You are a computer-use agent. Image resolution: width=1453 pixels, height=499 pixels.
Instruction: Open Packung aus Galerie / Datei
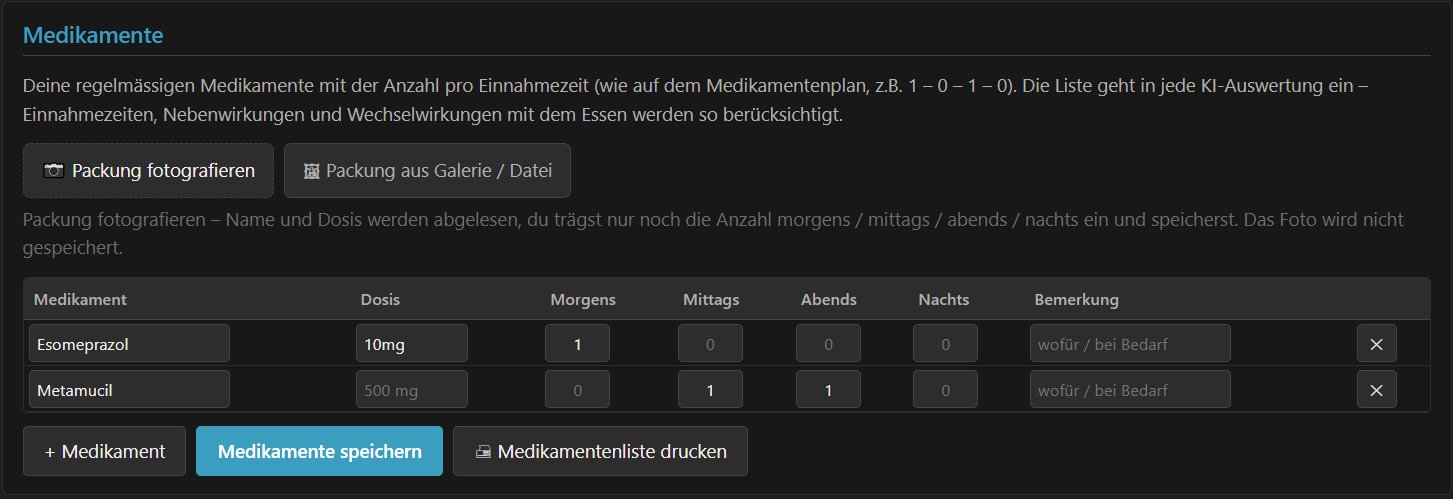tap(427, 171)
